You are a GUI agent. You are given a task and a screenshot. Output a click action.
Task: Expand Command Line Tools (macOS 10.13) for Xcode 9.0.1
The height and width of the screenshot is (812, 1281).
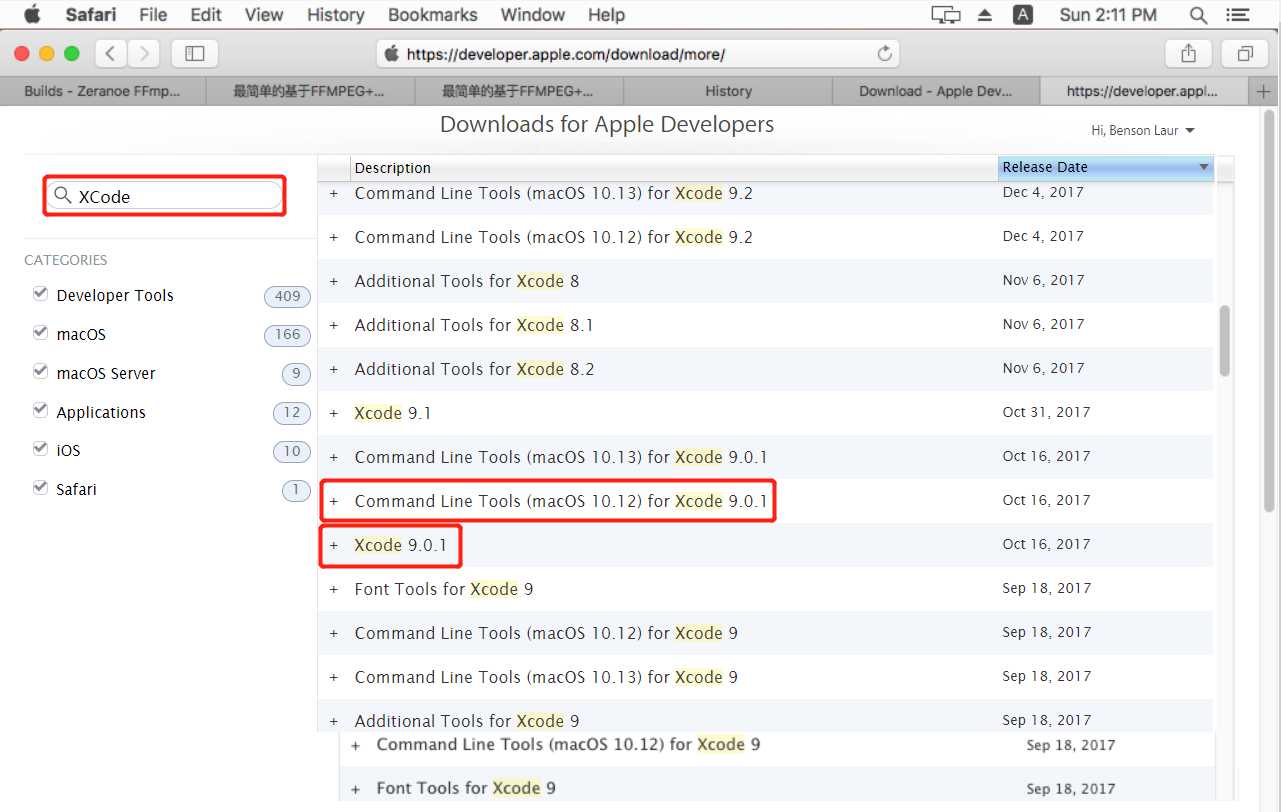coord(334,458)
